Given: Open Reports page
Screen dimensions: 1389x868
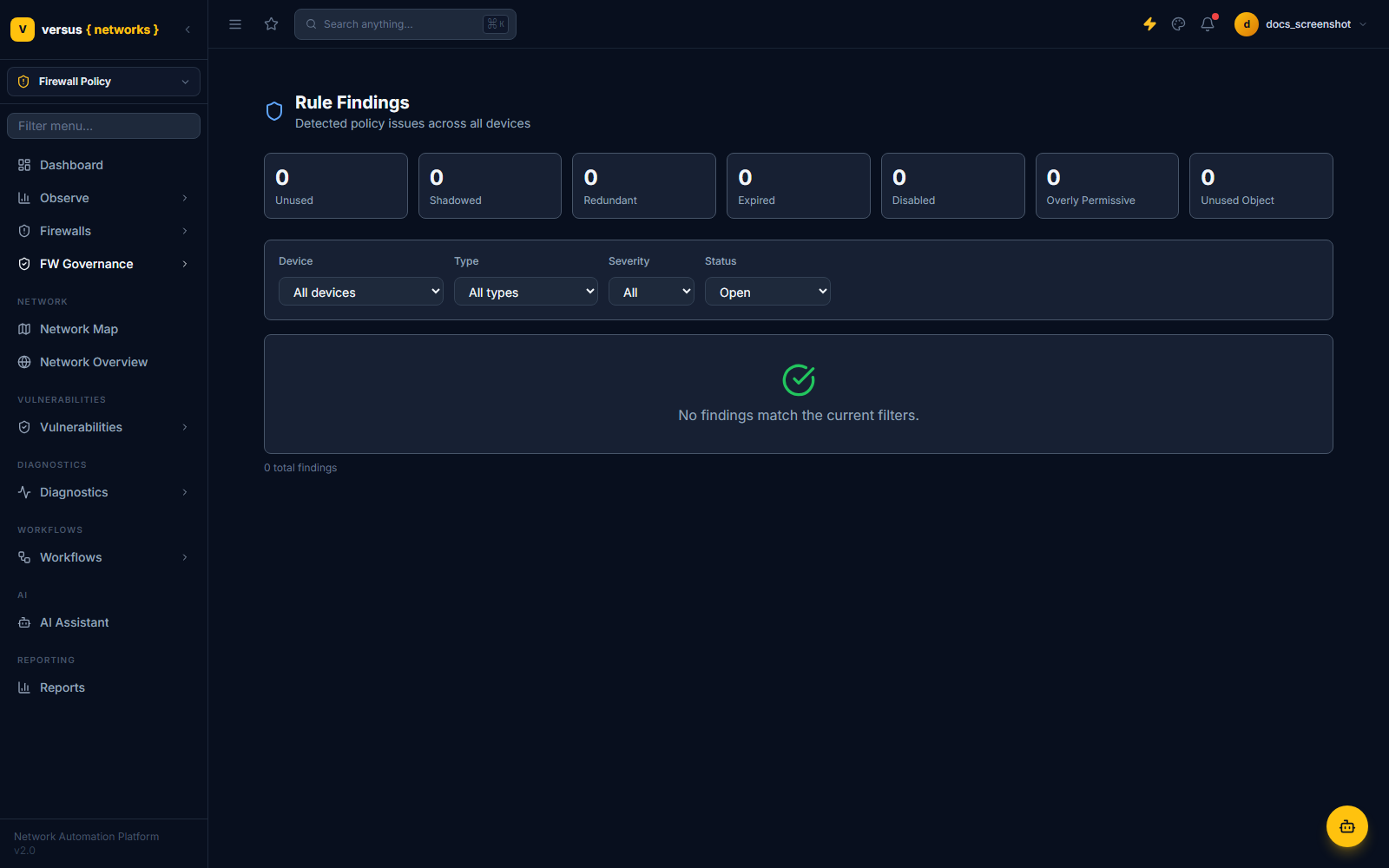Looking at the screenshot, I should [x=103, y=687].
